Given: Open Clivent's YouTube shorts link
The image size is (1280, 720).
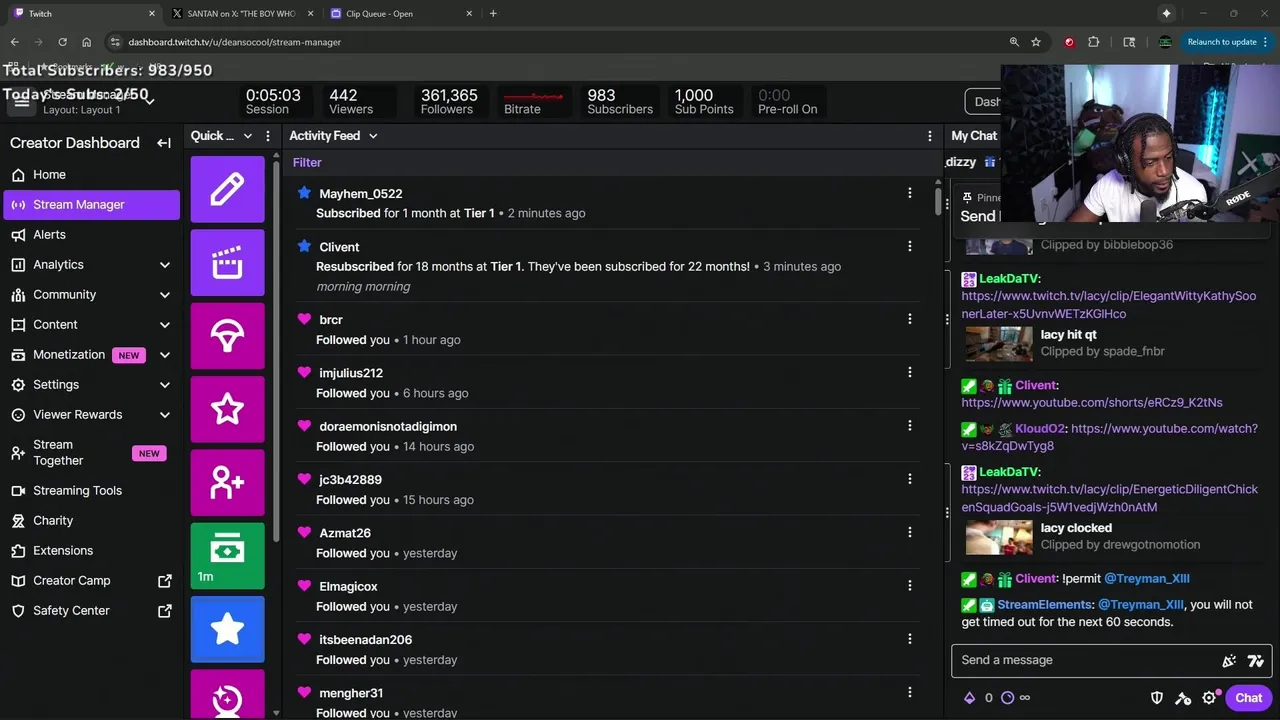Looking at the screenshot, I should [1092, 402].
